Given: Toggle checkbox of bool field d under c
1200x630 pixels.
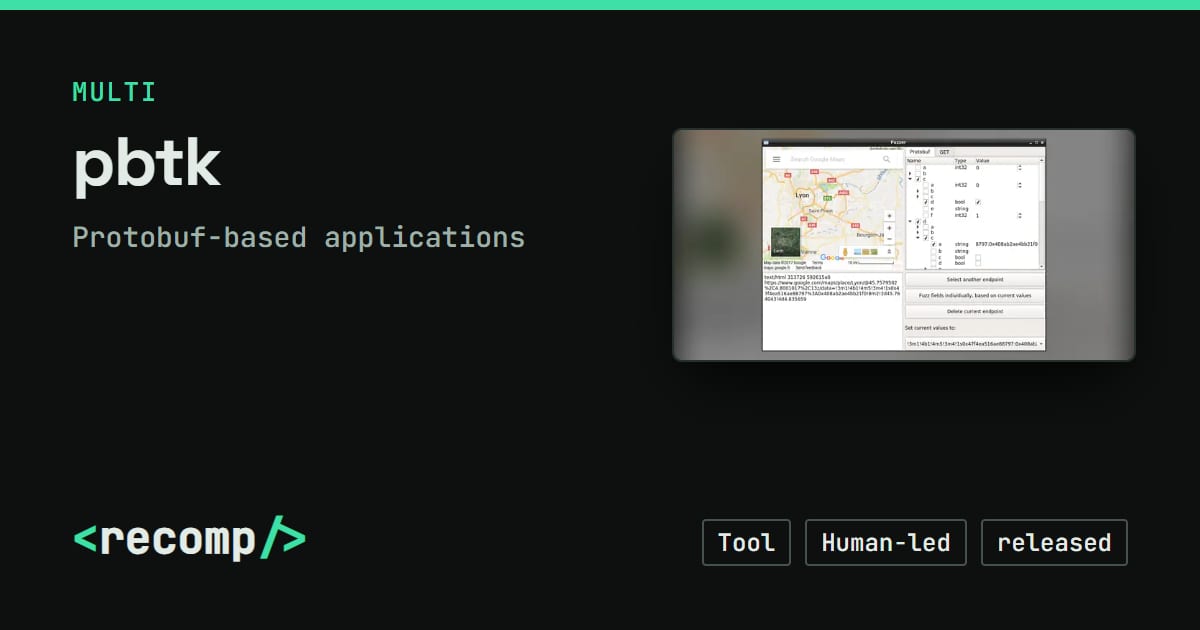Looking at the screenshot, I should pyautogui.click(x=926, y=202).
